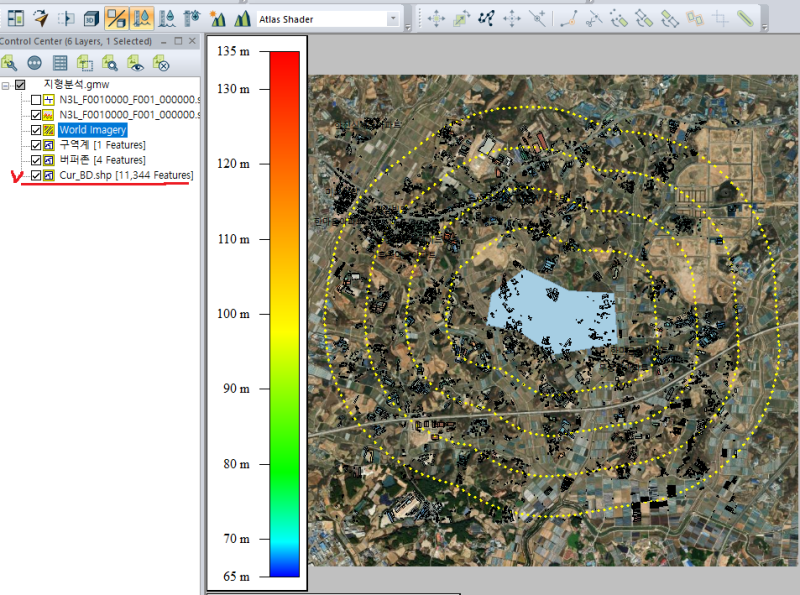Image resolution: width=800 pixels, height=595 pixels.
Task: Uncheck the 구역계 layer checkbox
Action: click(36, 145)
